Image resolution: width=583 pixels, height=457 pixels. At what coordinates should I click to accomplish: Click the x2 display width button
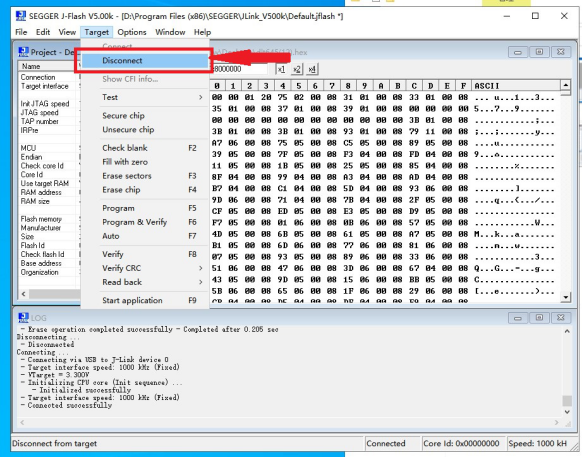pos(297,69)
